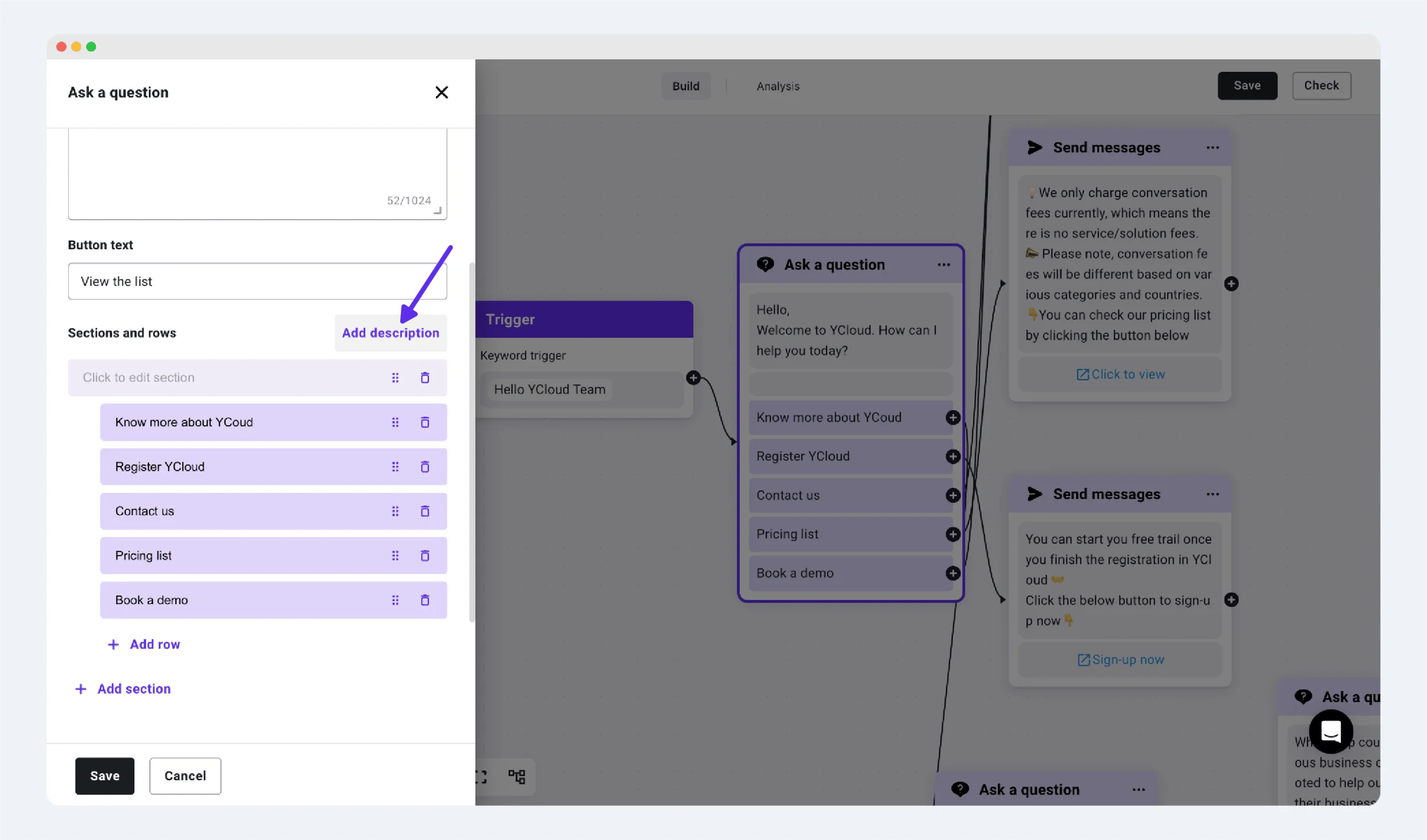Click drag handle of Contact us row
This screenshot has height=840, width=1427.
pyautogui.click(x=395, y=511)
